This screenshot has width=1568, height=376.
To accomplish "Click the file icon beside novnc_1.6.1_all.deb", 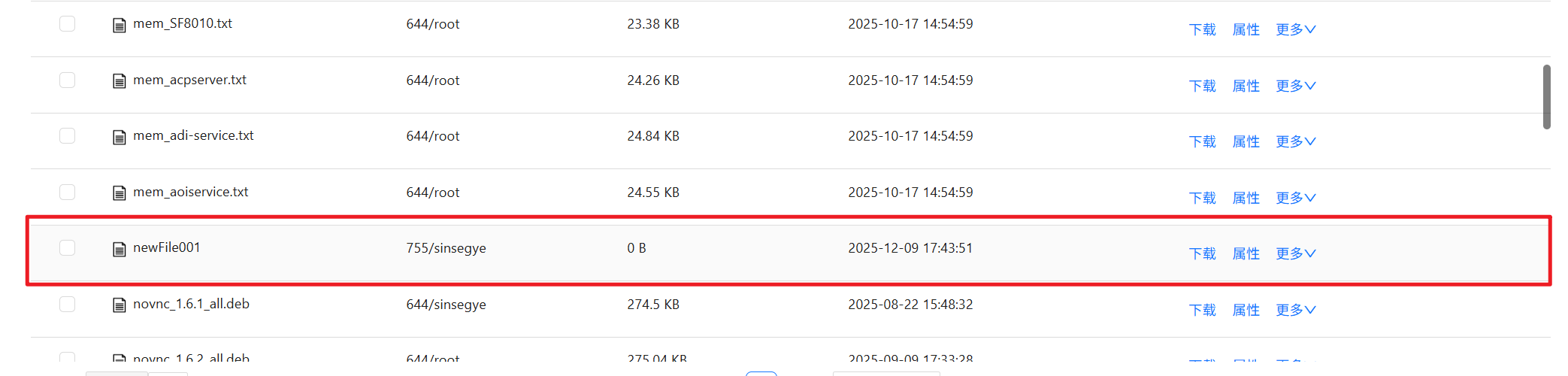I will (x=119, y=305).
